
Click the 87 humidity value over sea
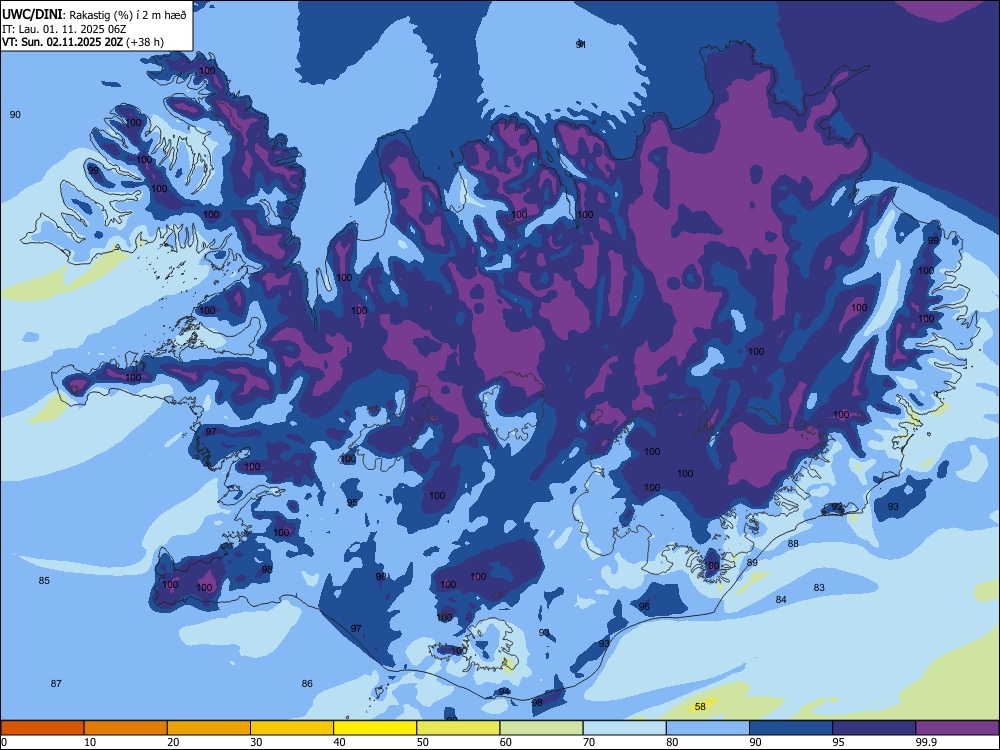pyautogui.click(x=56, y=684)
